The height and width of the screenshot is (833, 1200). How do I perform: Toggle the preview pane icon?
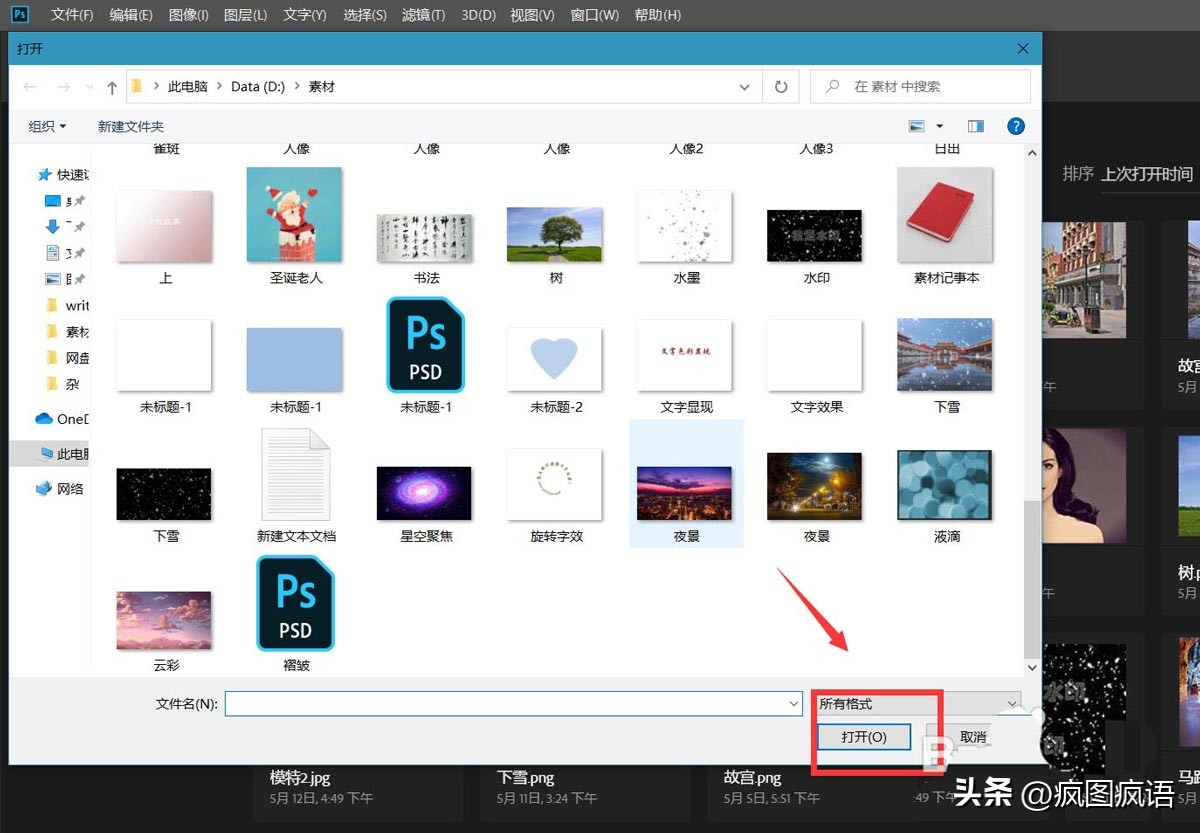[976, 125]
